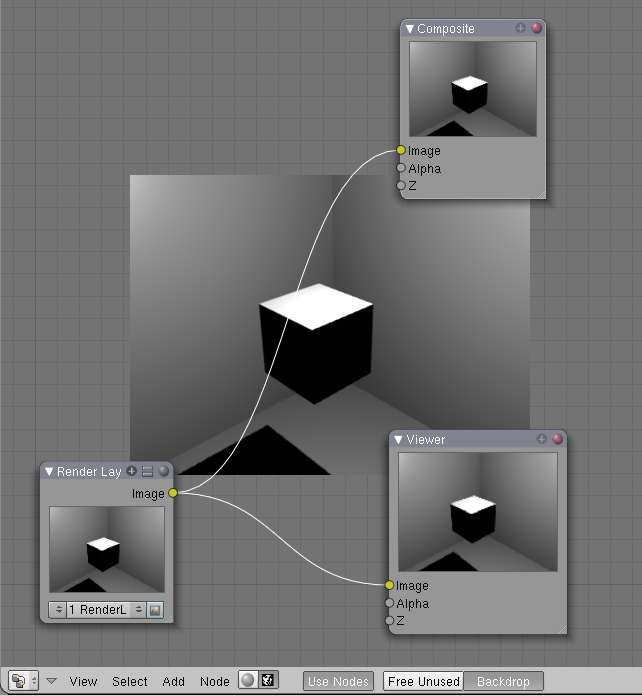Toggle the Use Nodes button
The height and width of the screenshot is (696, 642).
[x=338, y=681]
